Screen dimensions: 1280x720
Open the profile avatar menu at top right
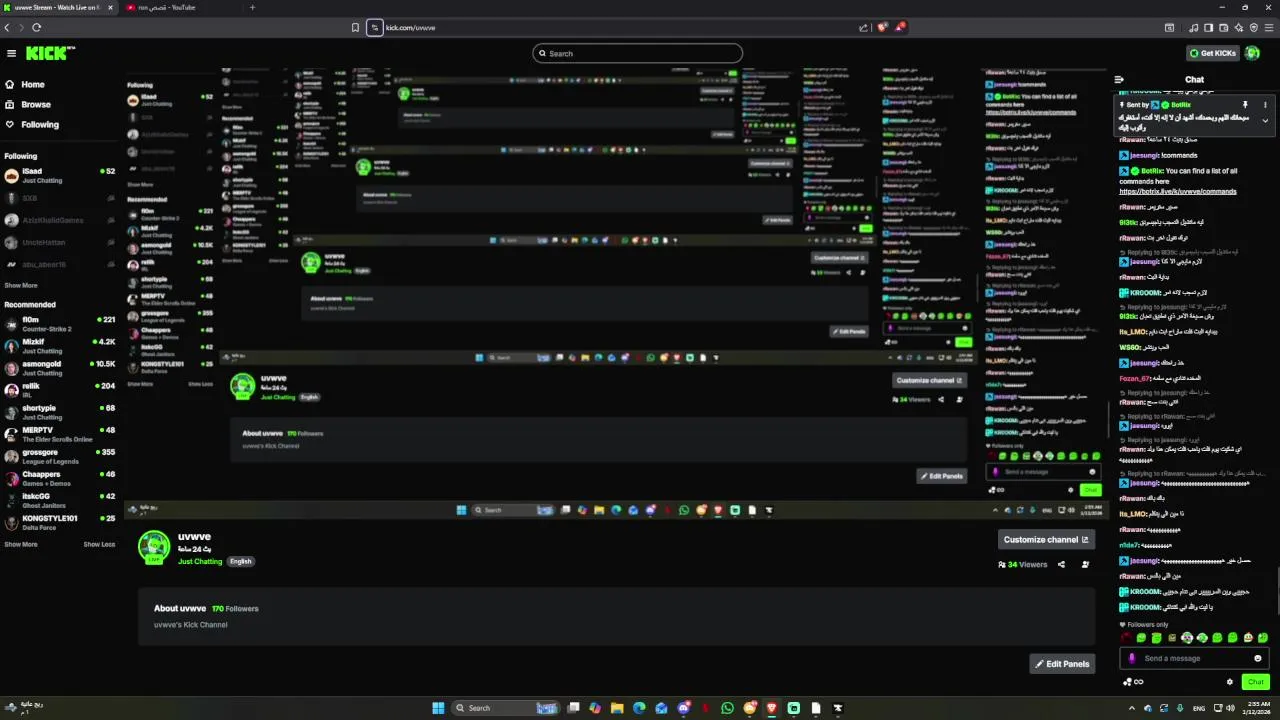[1253, 53]
